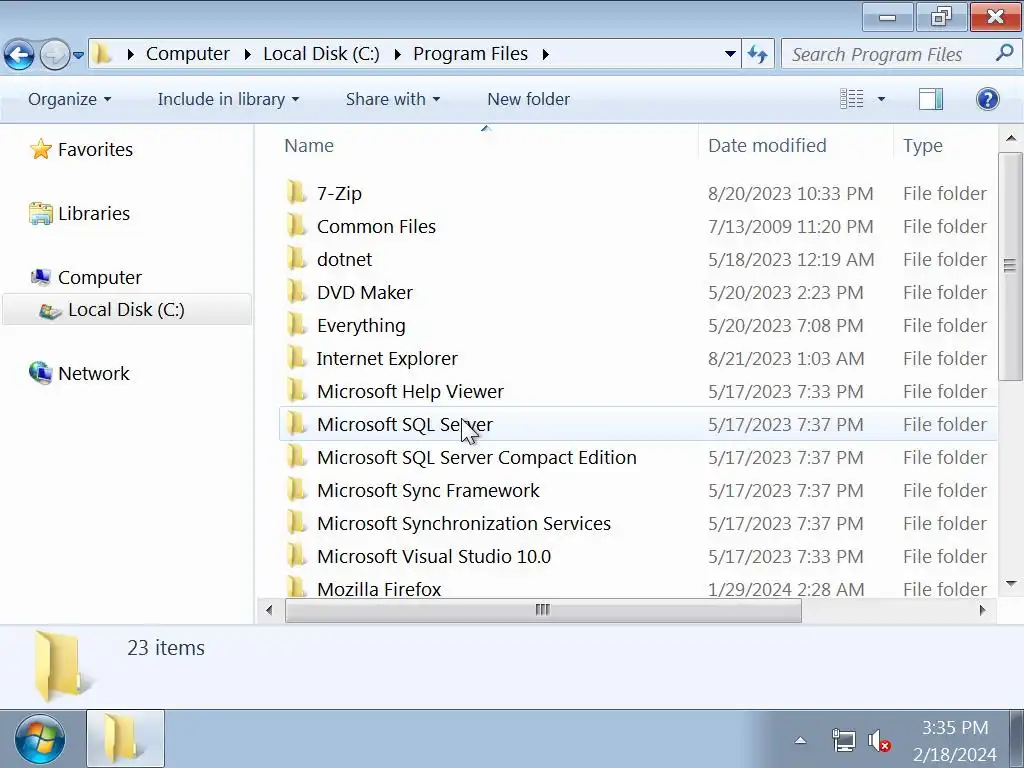Click the search magnifier icon

point(1004,53)
